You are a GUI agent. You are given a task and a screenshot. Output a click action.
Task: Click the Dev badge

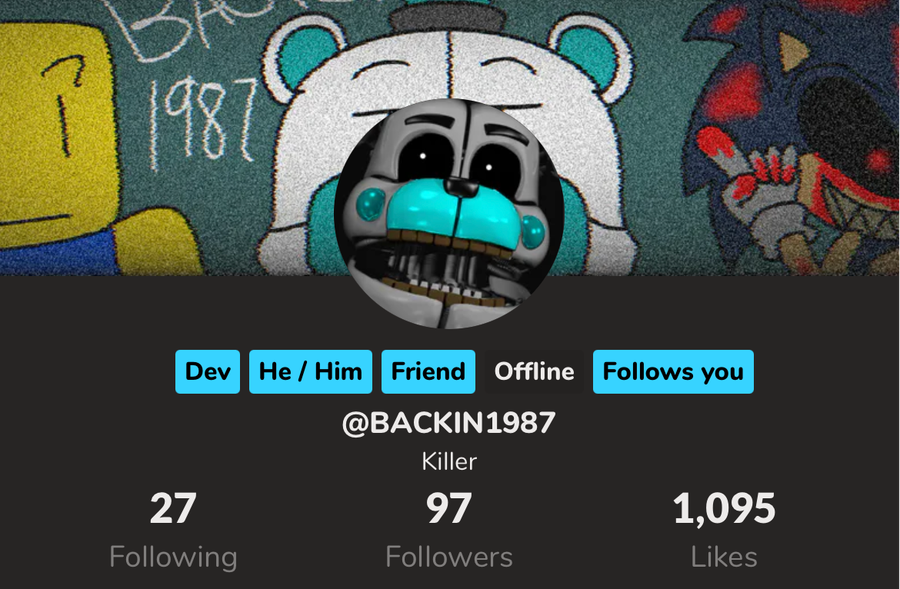tap(207, 371)
